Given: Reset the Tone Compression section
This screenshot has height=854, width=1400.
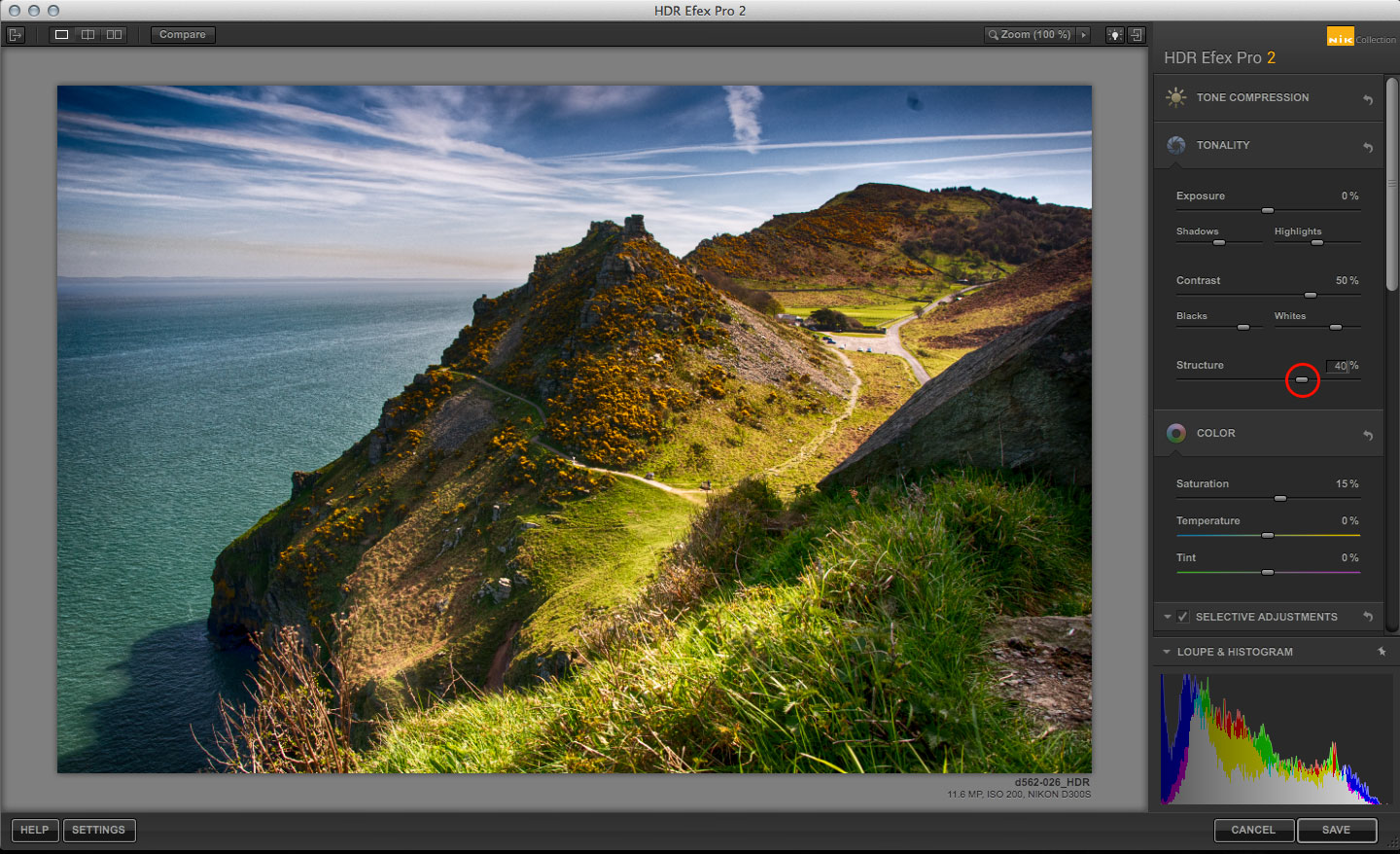Looking at the screenshot, I should 1368,99.
